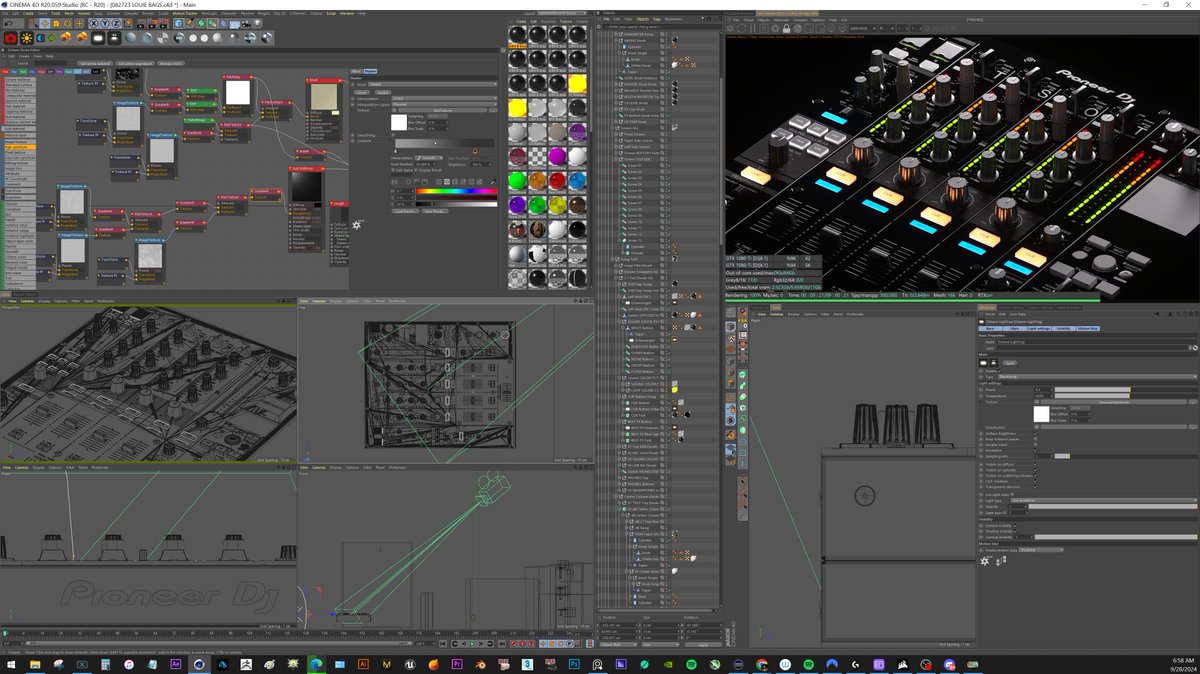Select the orange material sphere
This screenshot has height=674, width=1200.
[x=538, y=181]
